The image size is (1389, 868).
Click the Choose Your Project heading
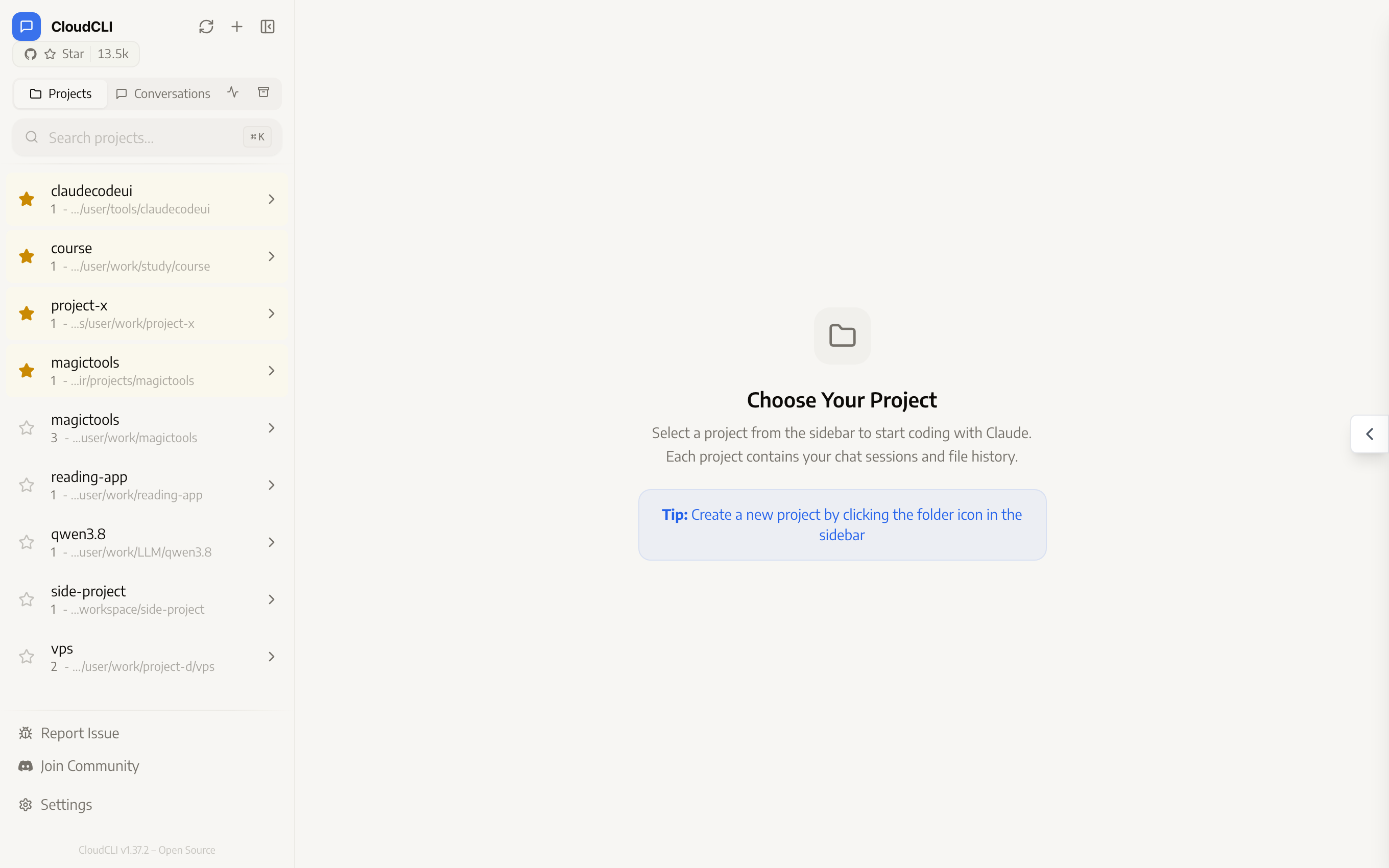[842, 400]
